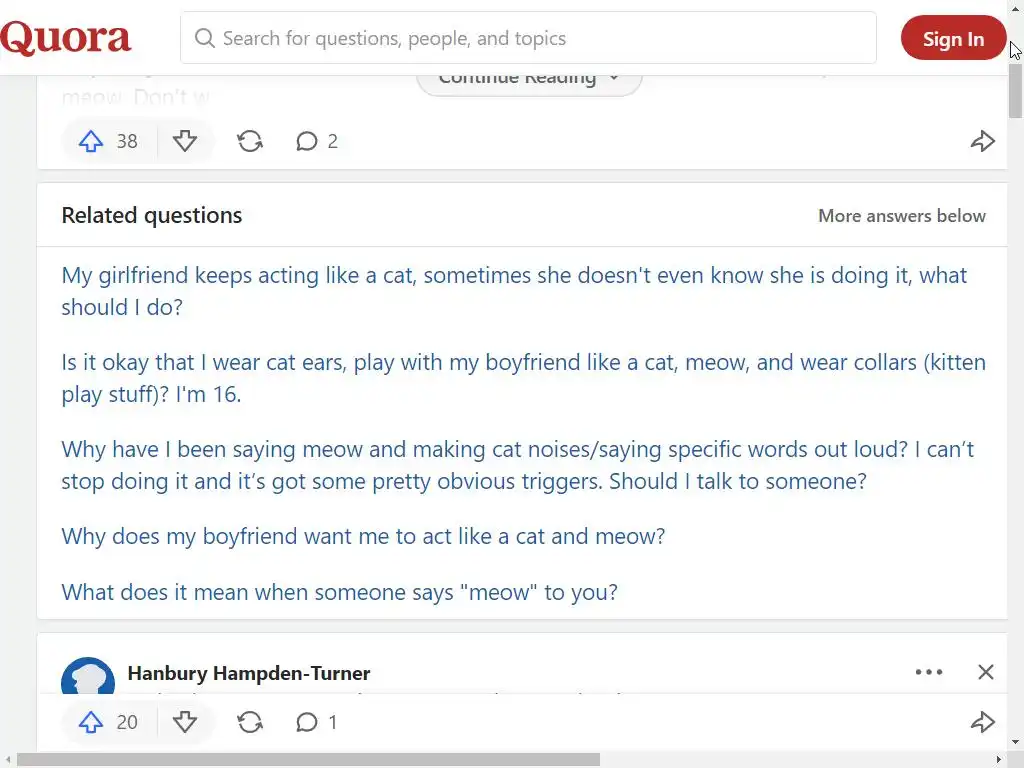Image resolution: width=1024 pixels, height=768 pixels.
Task: Open Hanbury Hampden-Turner's profile
Action: click(249, 673)
